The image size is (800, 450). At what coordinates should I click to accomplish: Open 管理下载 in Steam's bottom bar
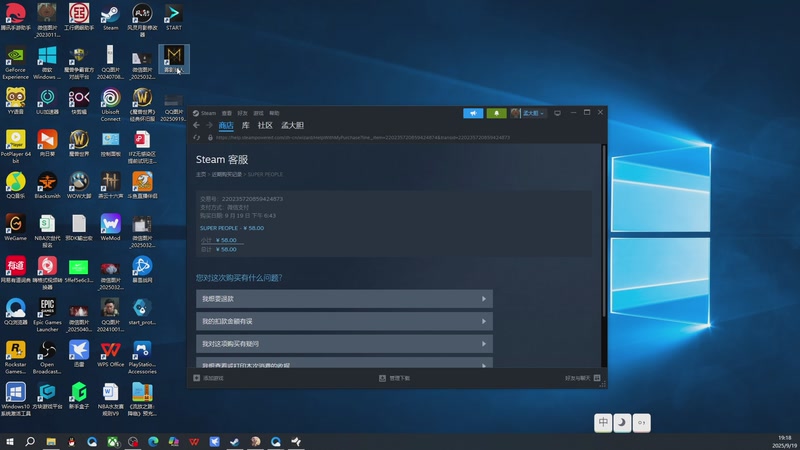click(394, 378)
